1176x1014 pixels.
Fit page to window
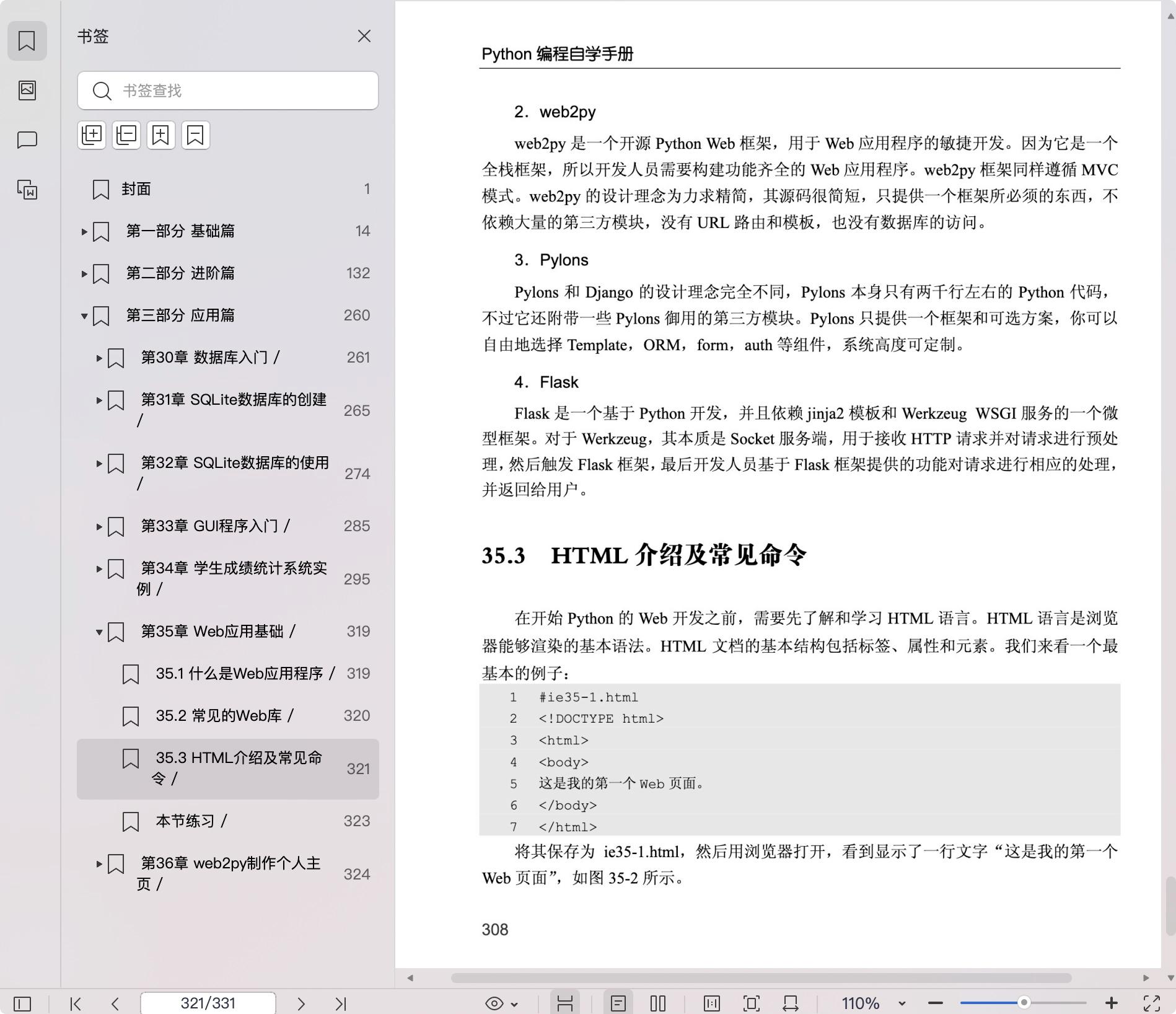coord(751,1003)
